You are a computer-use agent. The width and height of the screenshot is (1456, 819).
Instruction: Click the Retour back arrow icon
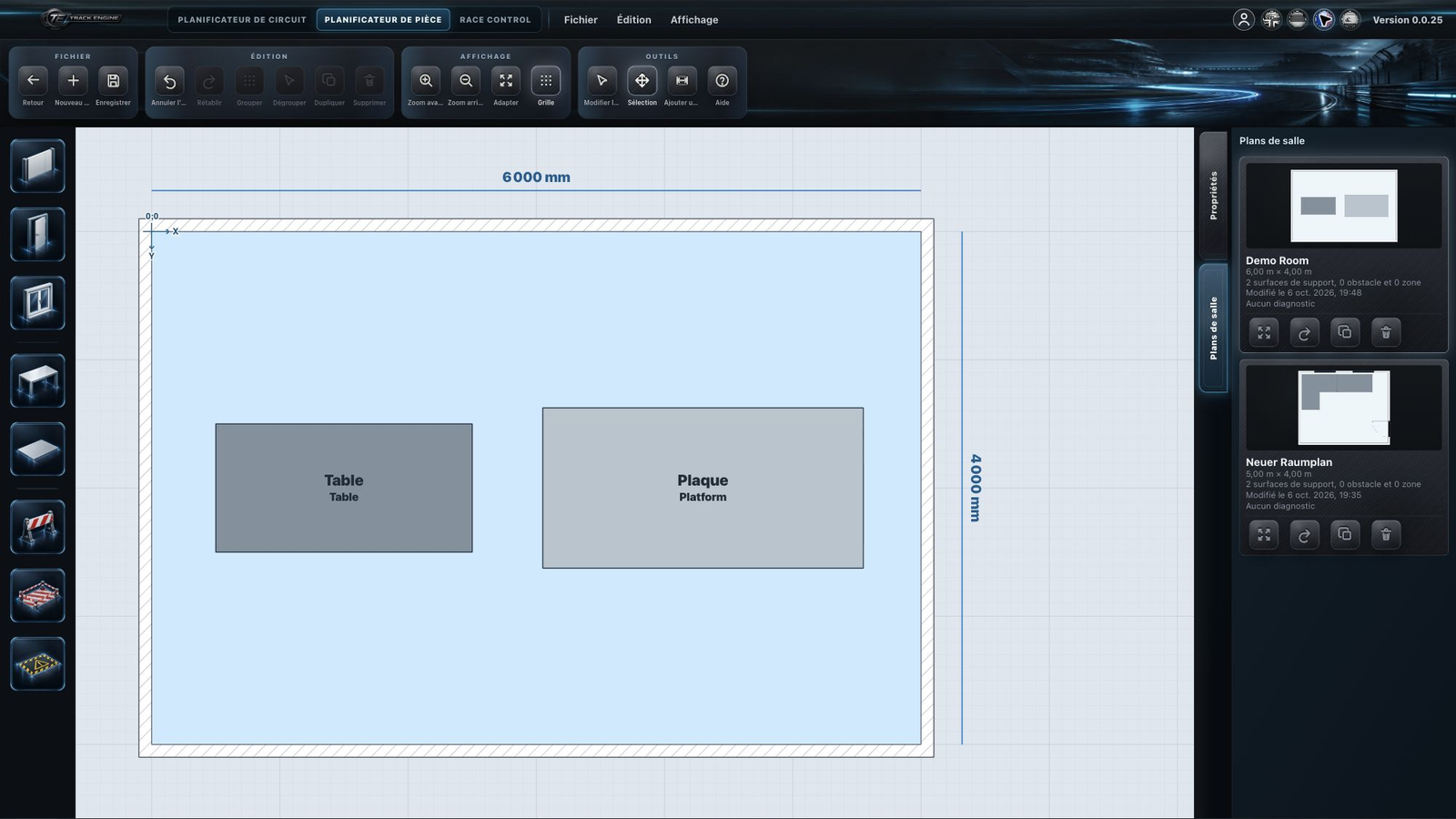(33, 81)
